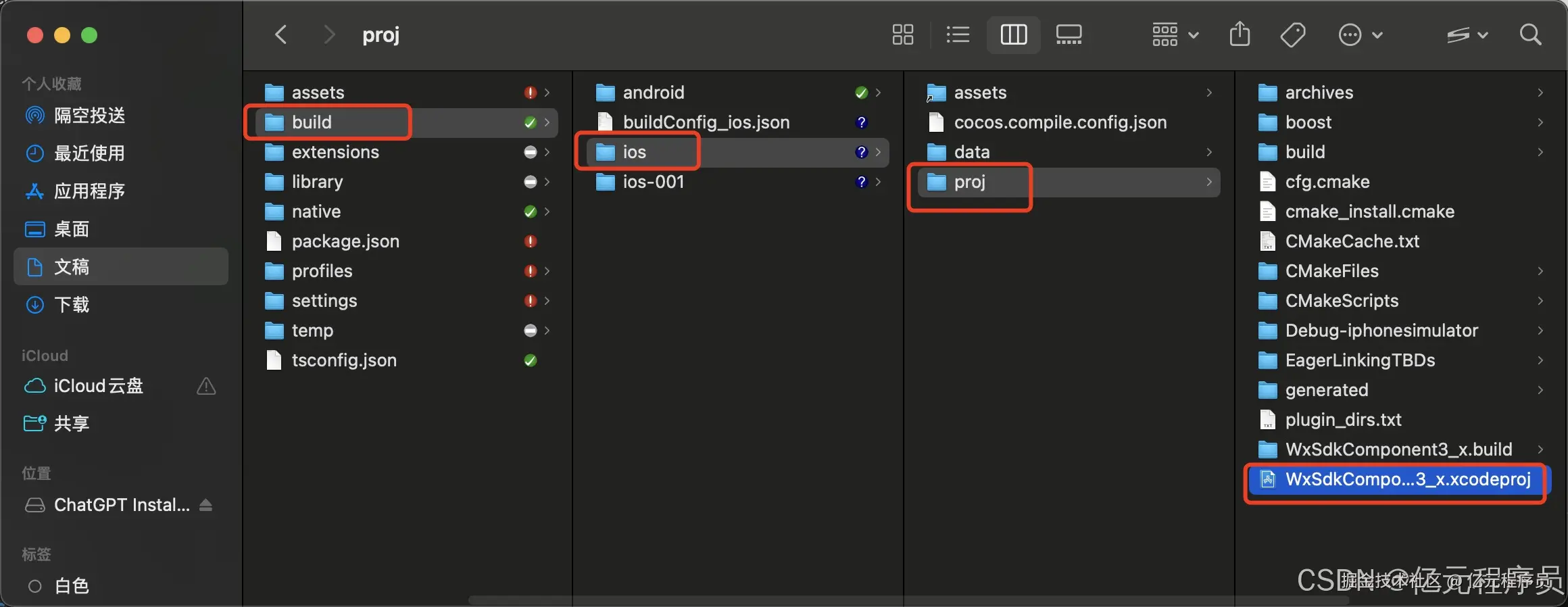1568x607 pixels.
Task: Expand ios-001 folder via its chevron
Action: [878, 182]
